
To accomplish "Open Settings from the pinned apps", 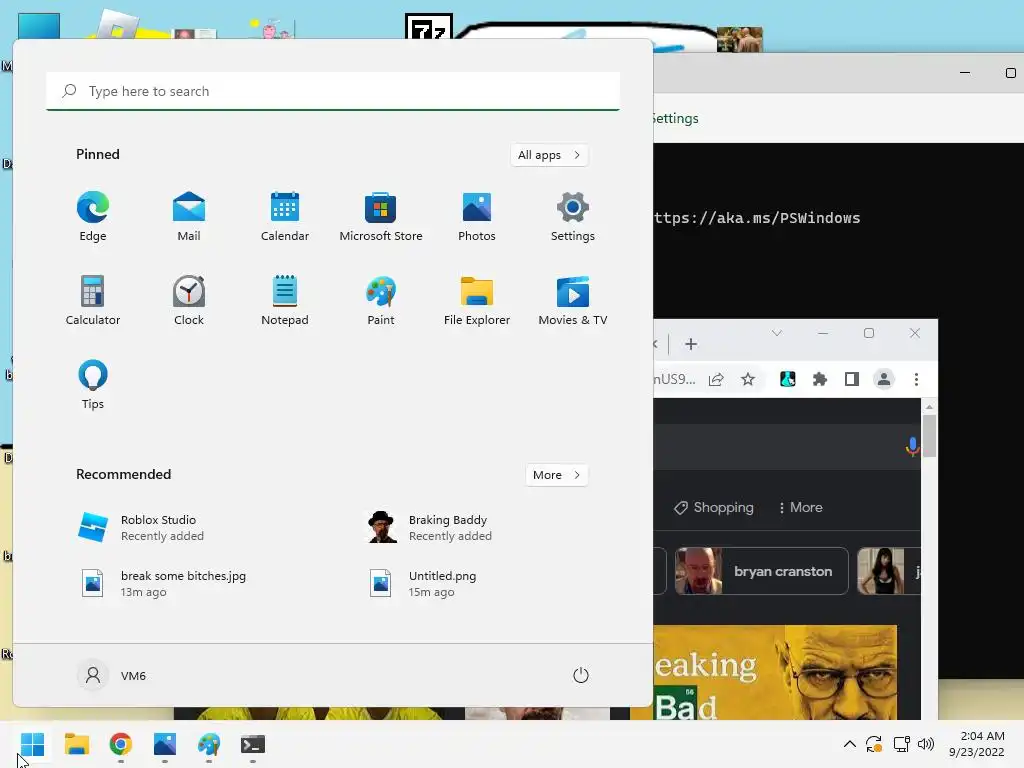I will click(x=573, y=217).
